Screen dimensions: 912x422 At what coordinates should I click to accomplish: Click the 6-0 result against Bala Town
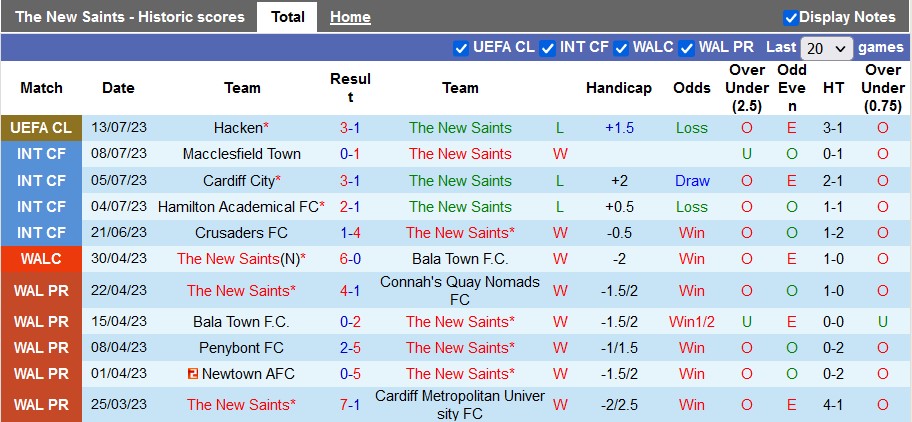pyautogui.click(x=350, y=259)
